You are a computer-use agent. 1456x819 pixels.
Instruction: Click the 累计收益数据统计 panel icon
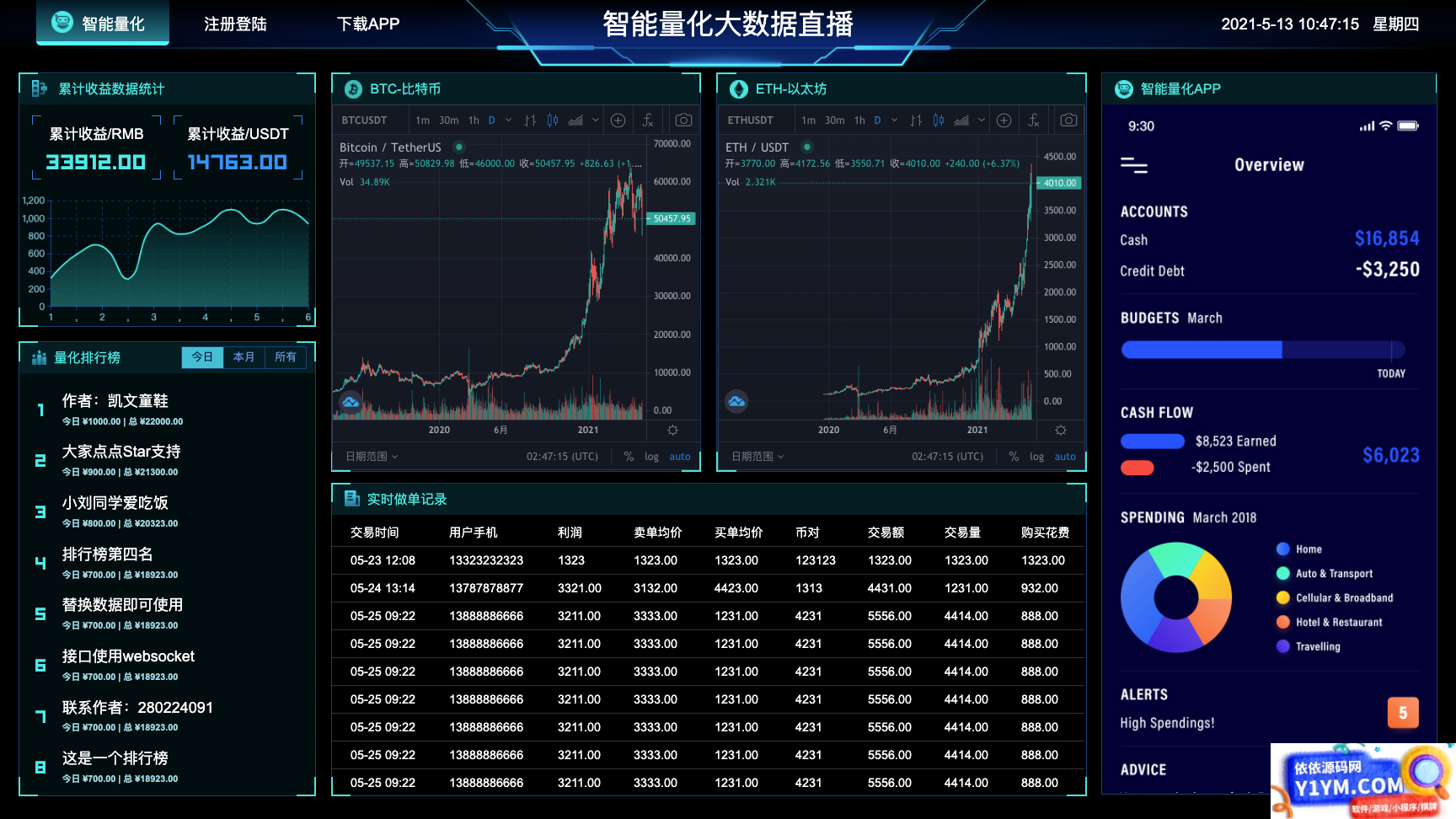point(40,88)
